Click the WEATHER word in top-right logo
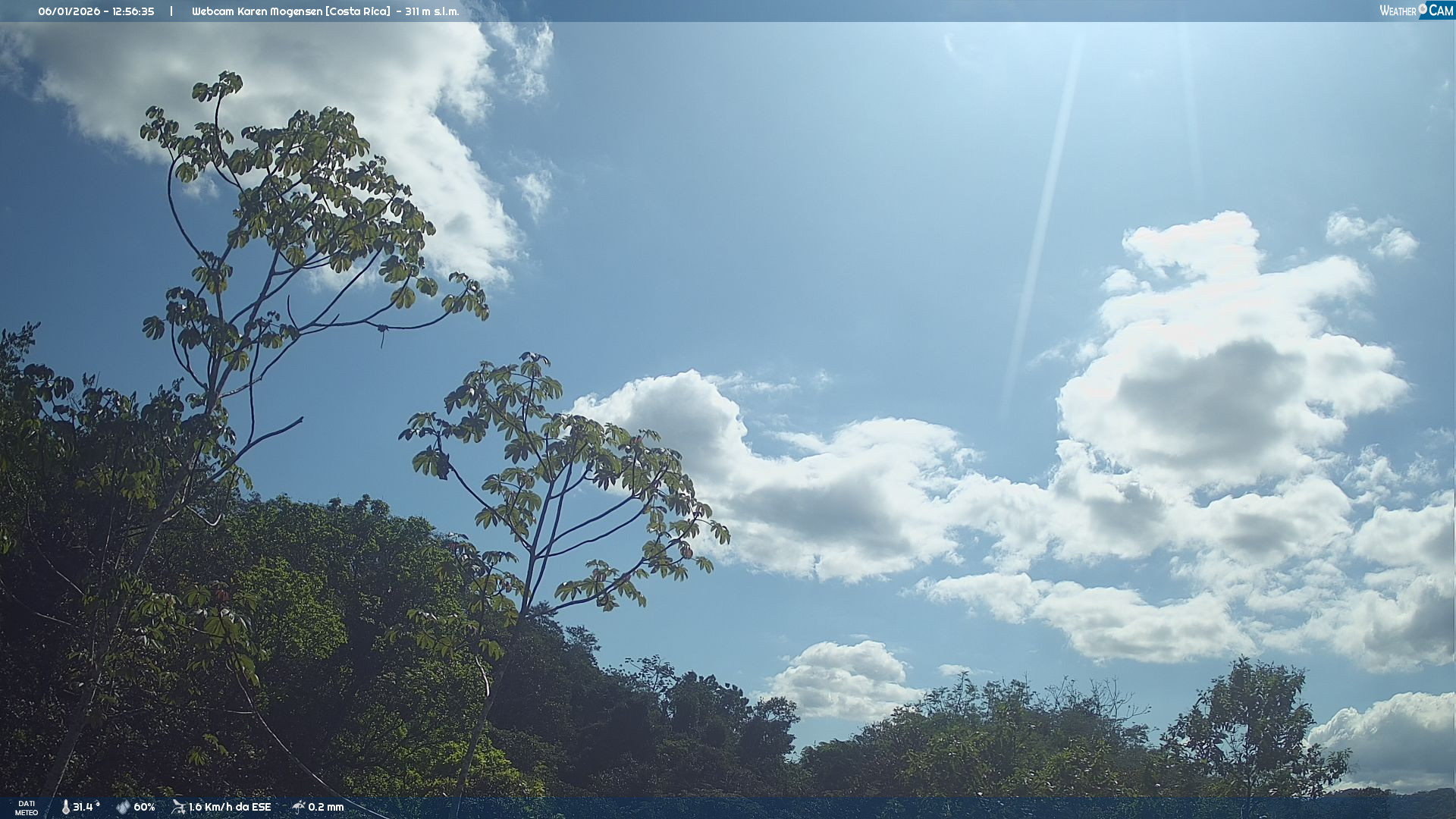The width and height of the screenshot is (1456, 819). click(1398, 11)
